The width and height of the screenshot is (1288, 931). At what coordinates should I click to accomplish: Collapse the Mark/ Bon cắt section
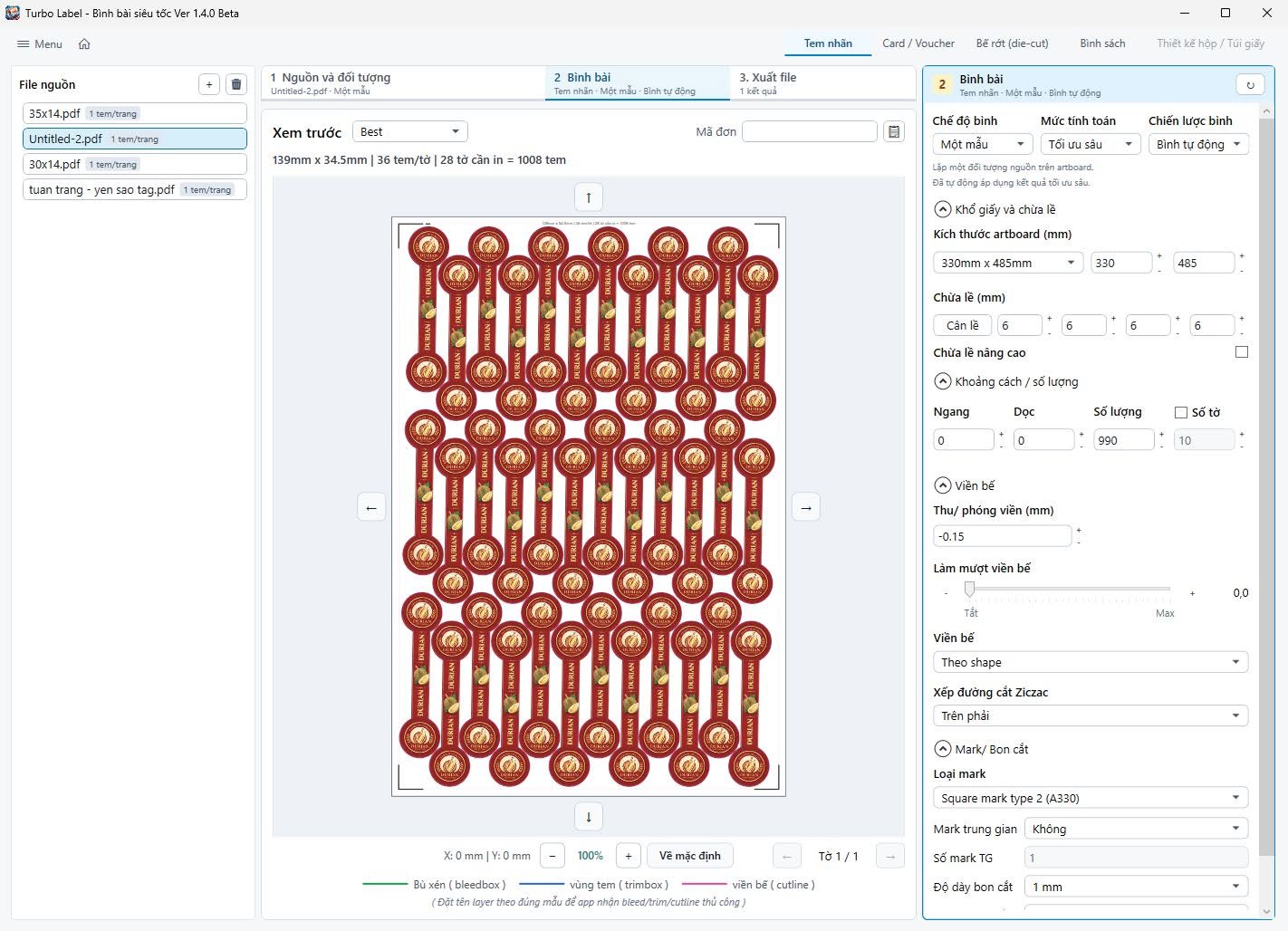click(943, 749)
